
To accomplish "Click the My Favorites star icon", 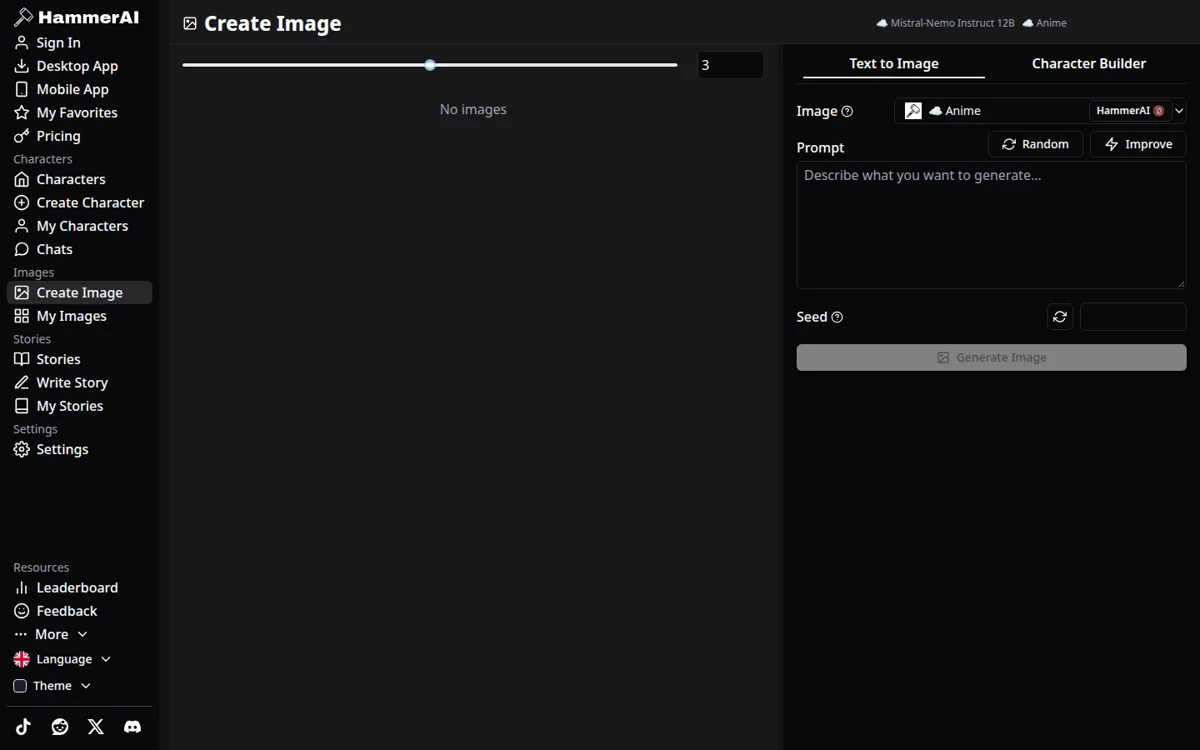I will [22, 113].
